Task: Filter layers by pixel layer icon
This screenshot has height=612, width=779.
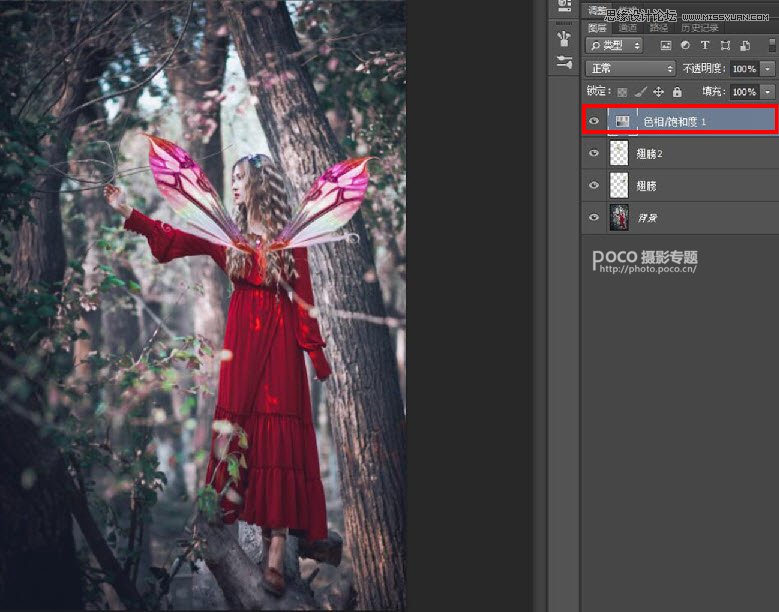Action: pos(666,46)
